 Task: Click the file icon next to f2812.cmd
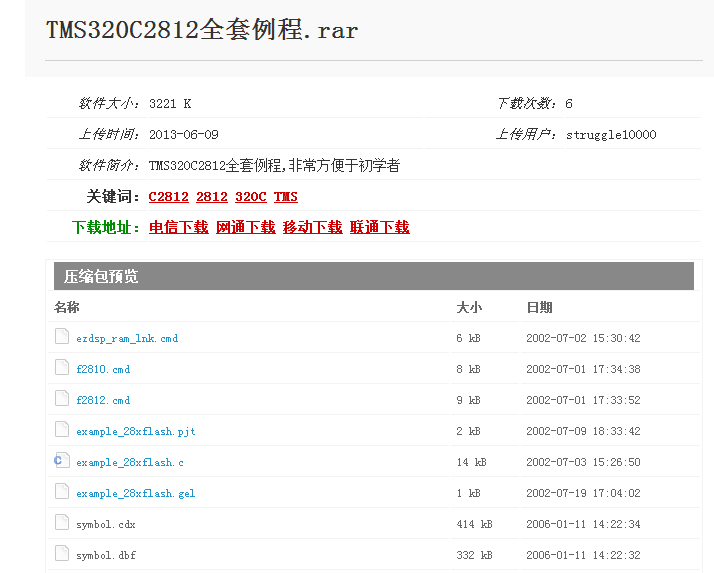coord(62,399)
